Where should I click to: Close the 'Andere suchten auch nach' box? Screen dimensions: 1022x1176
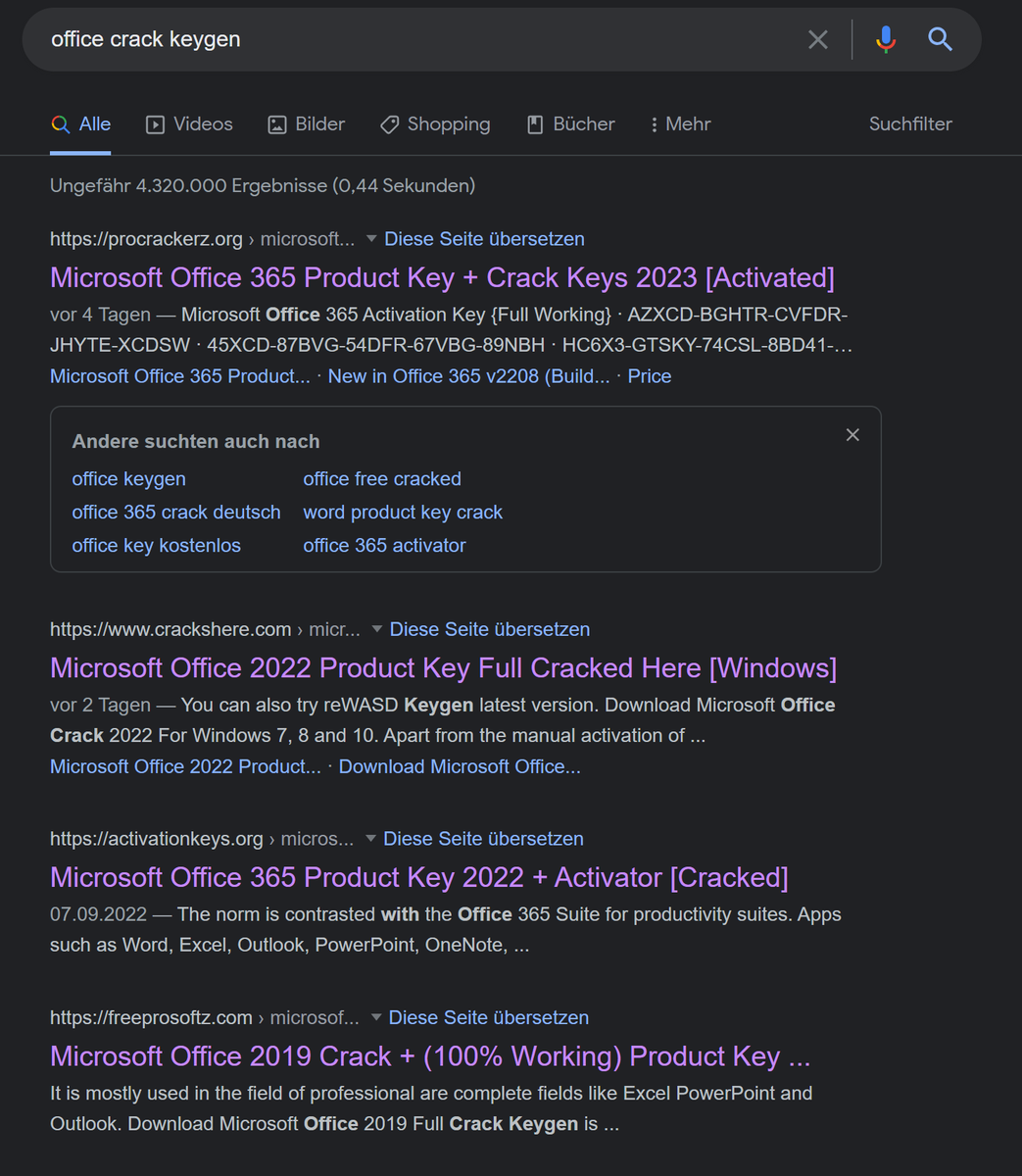click(x=852, y=435)
